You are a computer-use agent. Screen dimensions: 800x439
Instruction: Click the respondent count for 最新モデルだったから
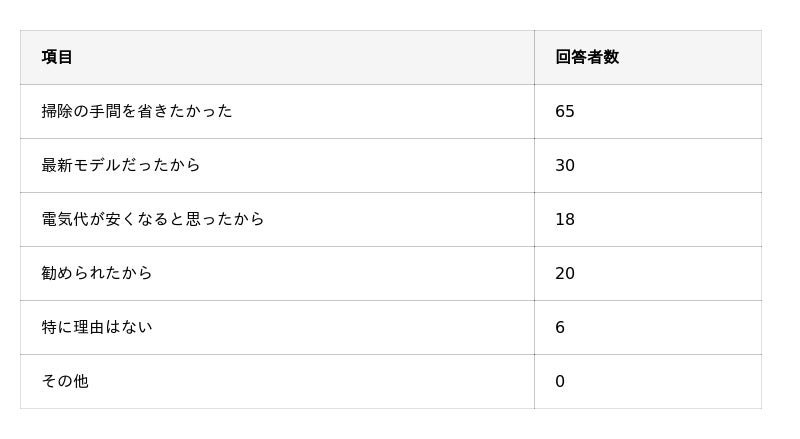565,165
